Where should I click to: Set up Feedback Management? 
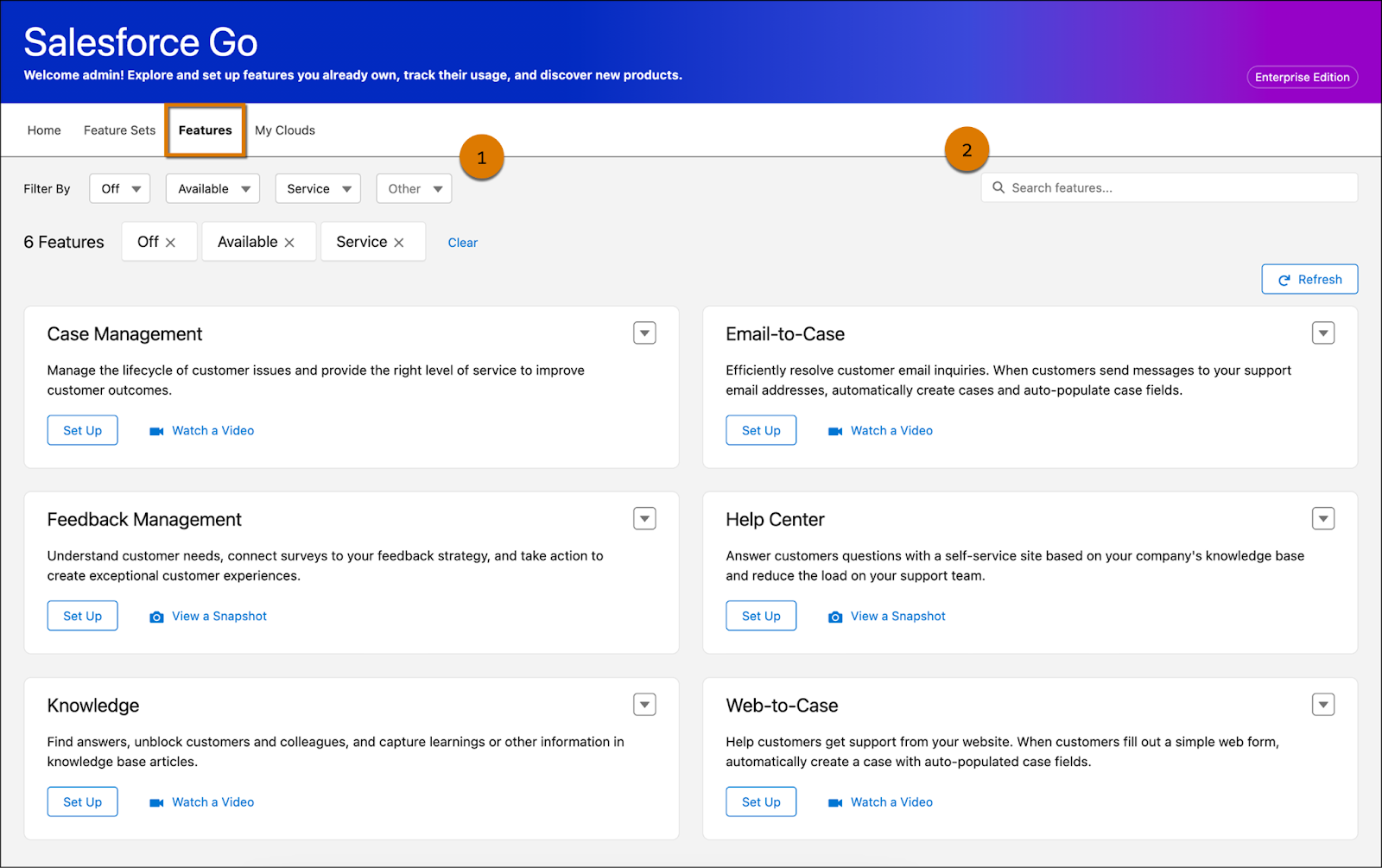point(83,616)
